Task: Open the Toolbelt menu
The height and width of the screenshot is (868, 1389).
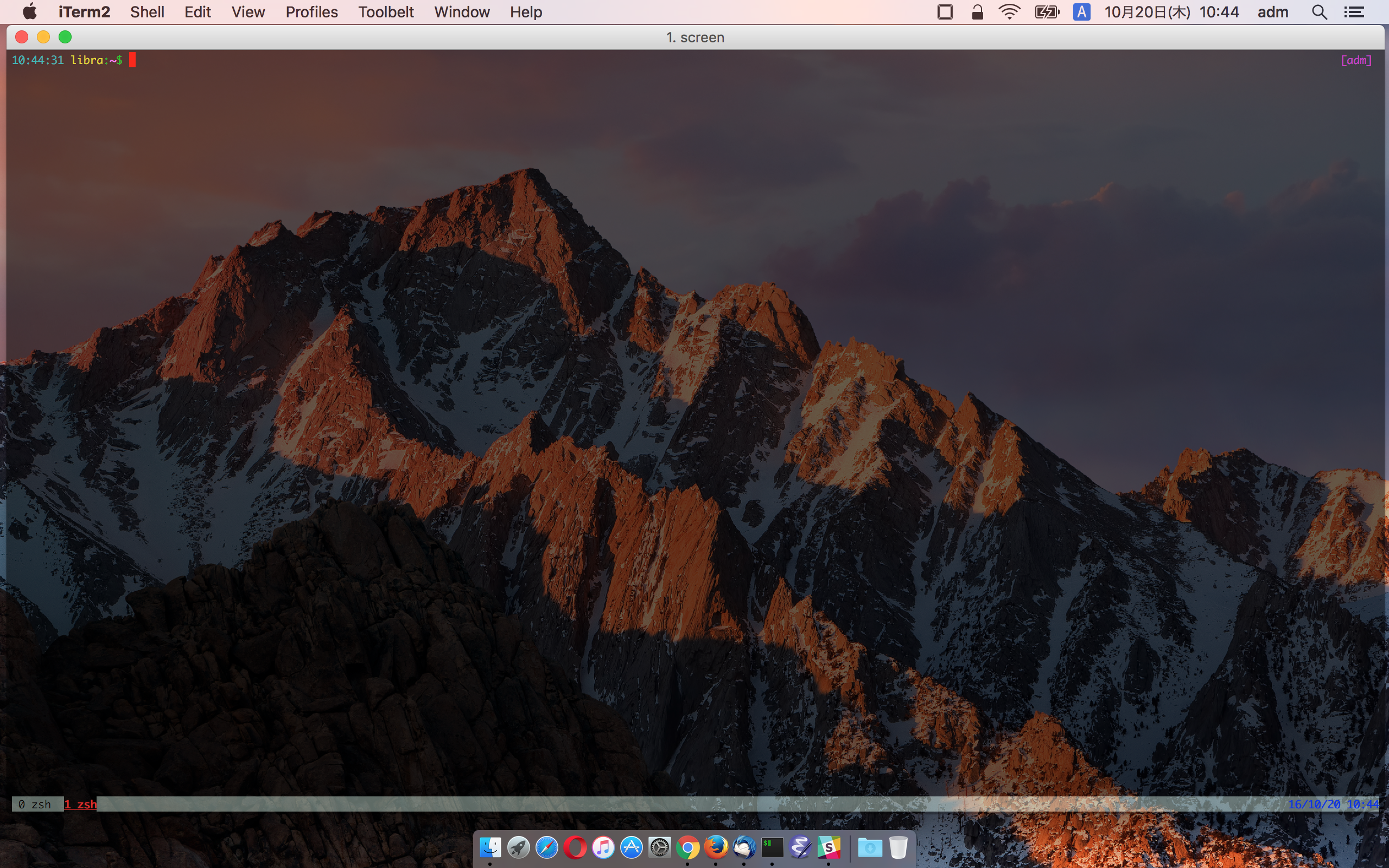Action: point(386,12)
